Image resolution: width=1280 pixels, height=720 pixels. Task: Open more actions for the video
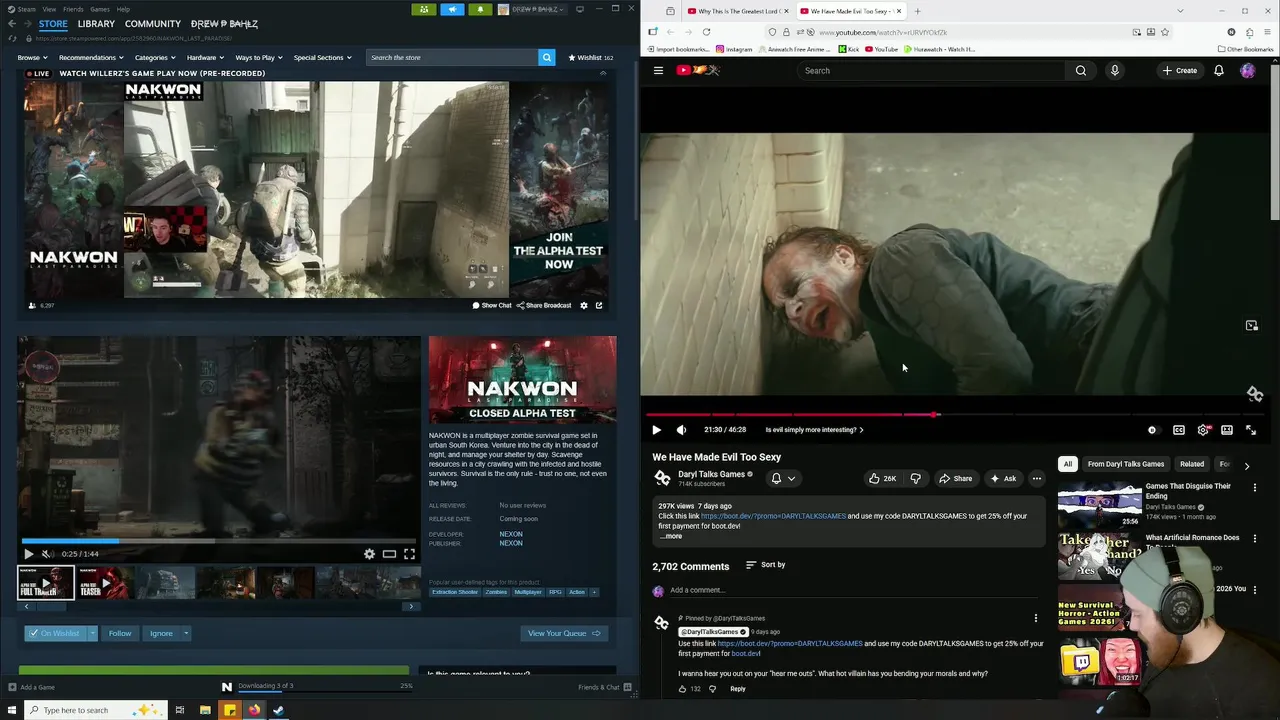1037,479
